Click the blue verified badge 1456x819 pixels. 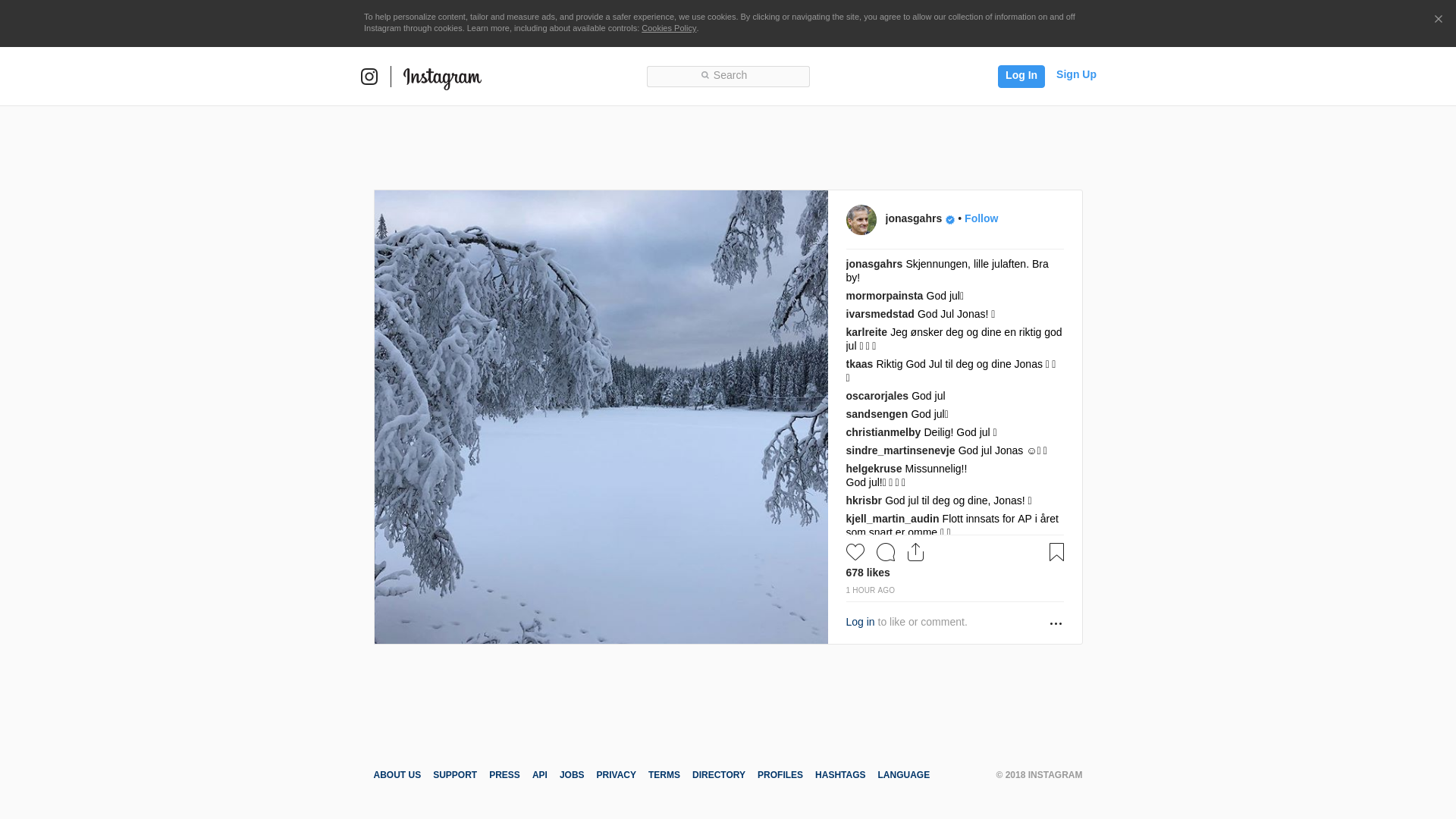tap(950, 220)
